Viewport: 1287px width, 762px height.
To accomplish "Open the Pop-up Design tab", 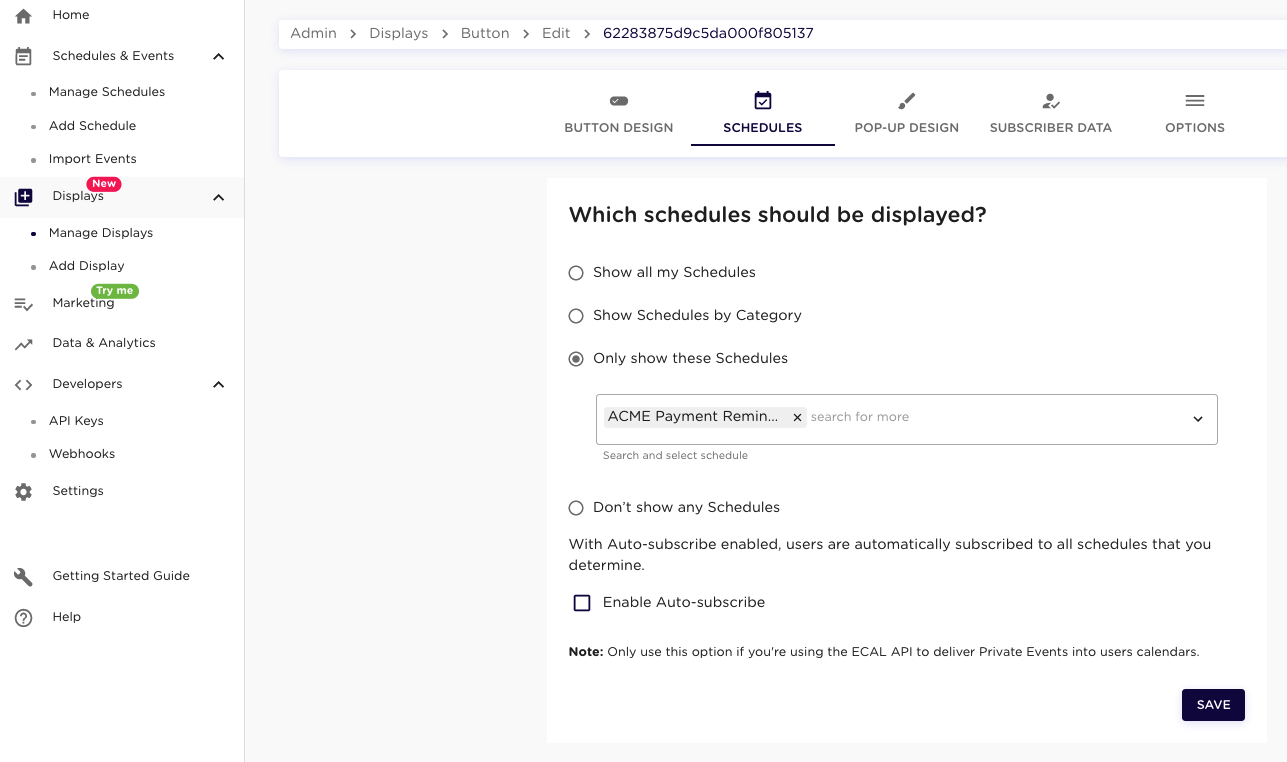I will pyautogui.click(x=906, y=114).
